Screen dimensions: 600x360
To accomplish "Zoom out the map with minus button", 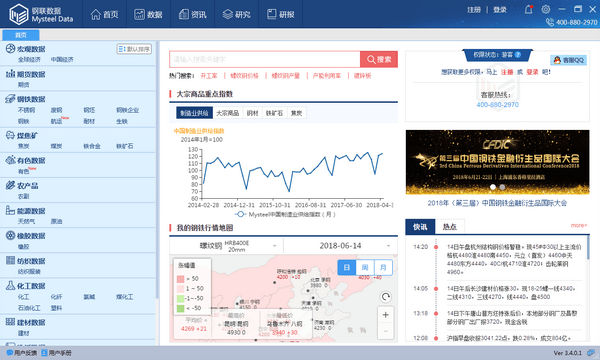I will [x=386, y=331].
